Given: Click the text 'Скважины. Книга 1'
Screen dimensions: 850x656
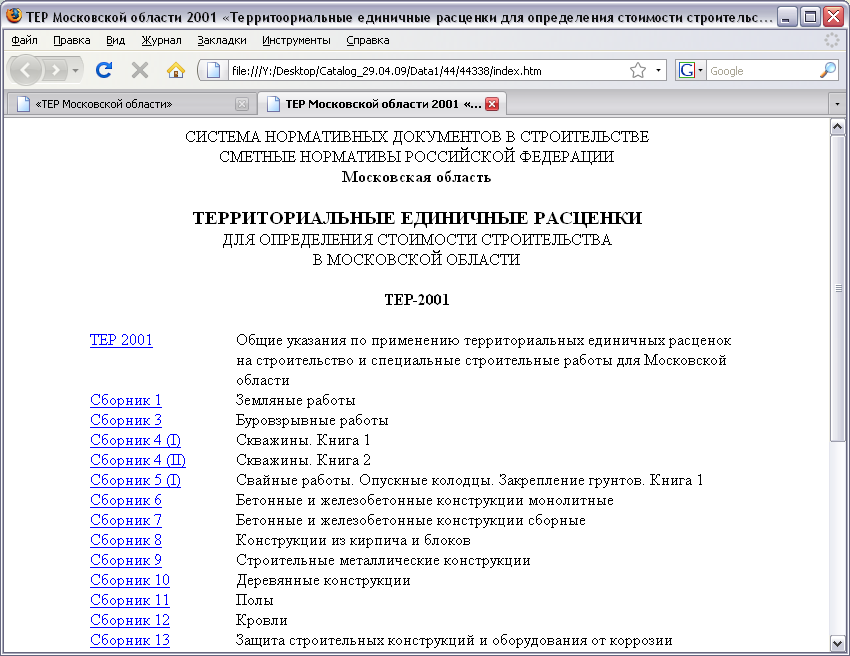Looking at the screenshot, I should point(303,440).
